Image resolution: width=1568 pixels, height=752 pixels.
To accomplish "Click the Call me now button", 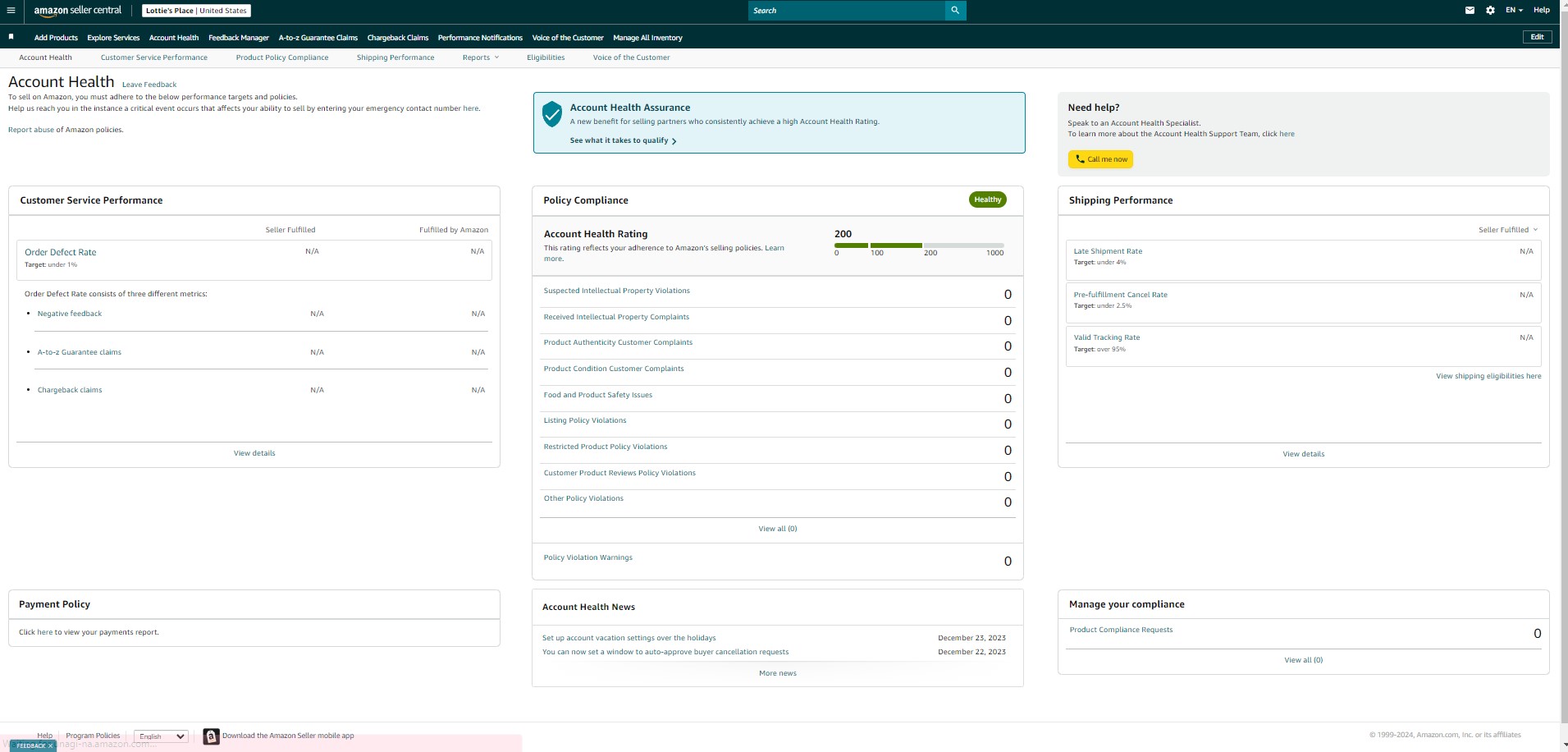I will 1100,159.
